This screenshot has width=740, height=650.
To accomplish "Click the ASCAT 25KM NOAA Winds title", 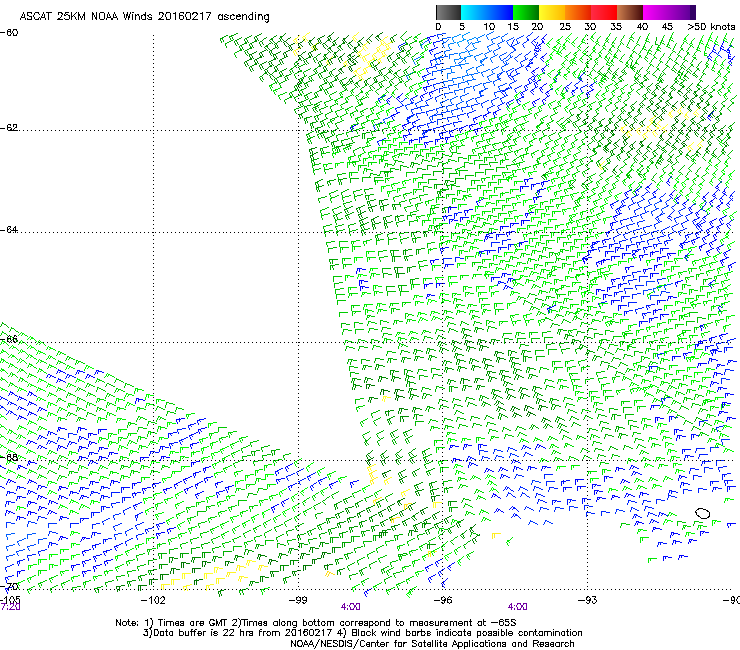I will [x=144, y=17].
